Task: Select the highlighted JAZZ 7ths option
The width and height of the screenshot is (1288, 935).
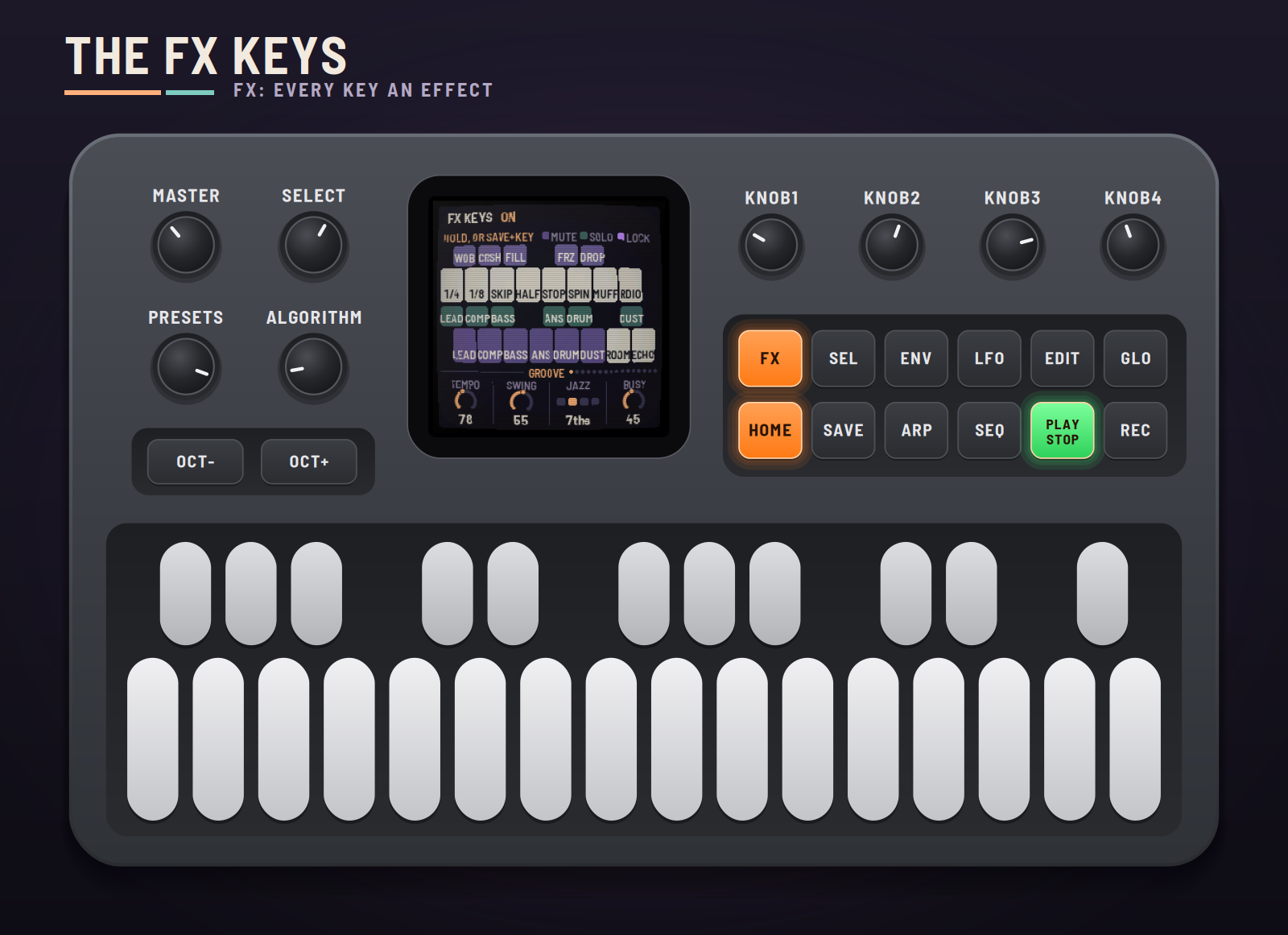Action: pyautogui.click(x=572, y=401)
